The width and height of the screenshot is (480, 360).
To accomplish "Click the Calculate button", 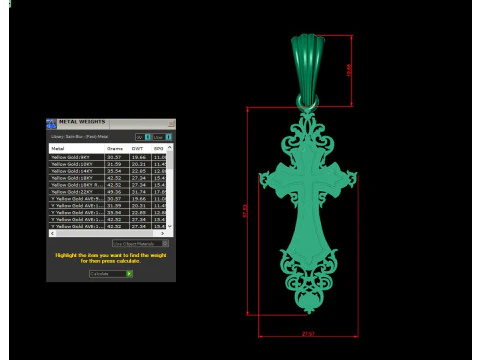I will [111, 274].
